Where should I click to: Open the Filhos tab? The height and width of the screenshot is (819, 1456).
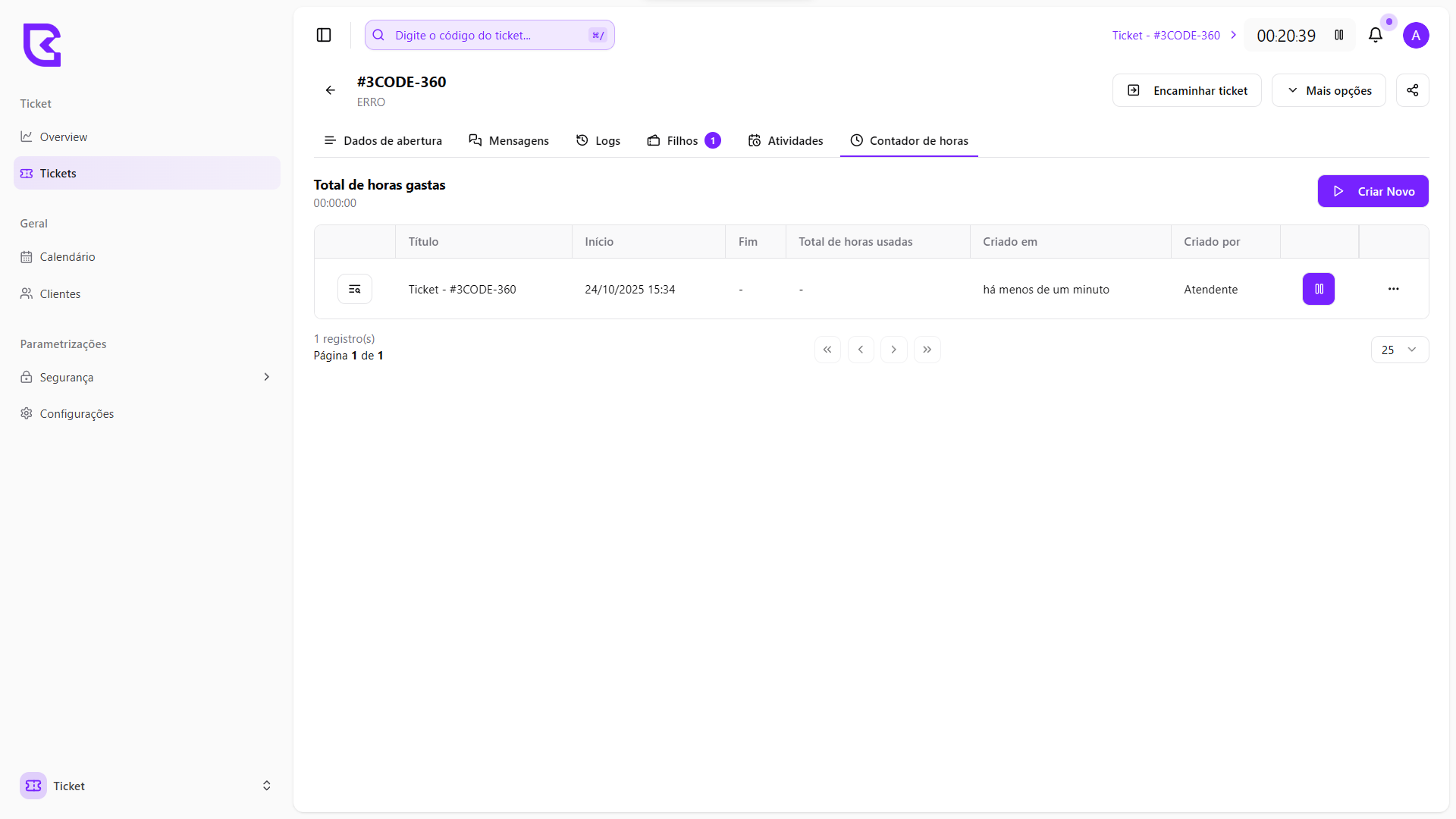[682, 140]
